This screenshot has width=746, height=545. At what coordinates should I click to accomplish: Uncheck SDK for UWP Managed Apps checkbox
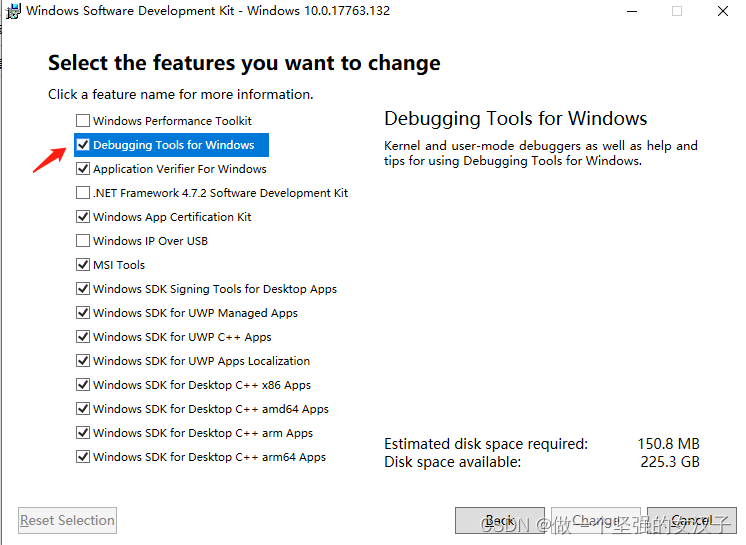click(83, 312)
